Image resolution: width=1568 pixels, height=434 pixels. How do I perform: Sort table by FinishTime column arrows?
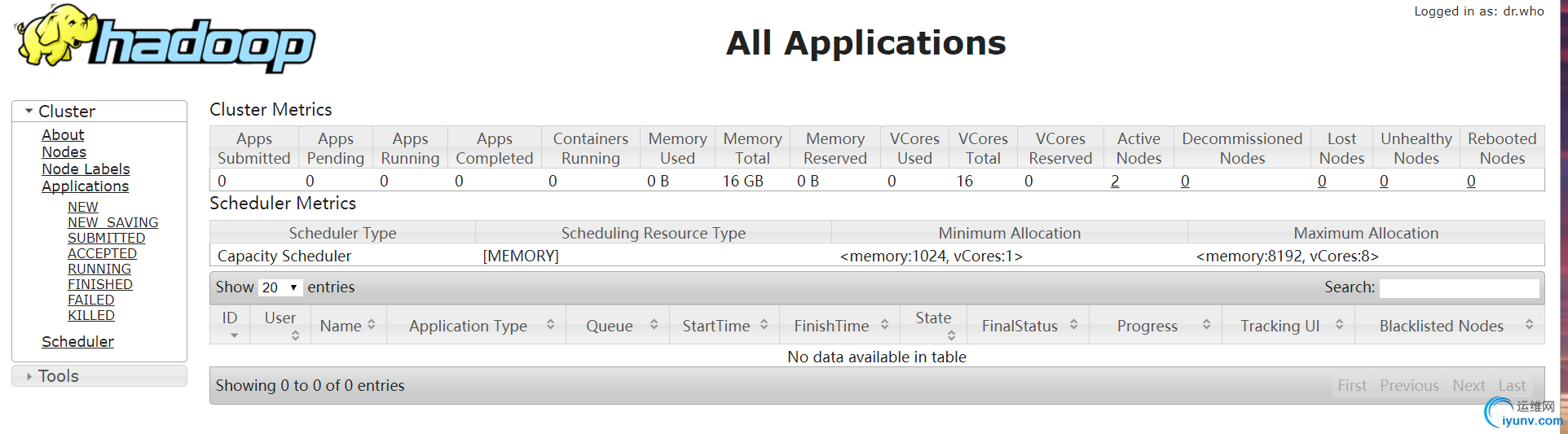click(x=884, y=325)
